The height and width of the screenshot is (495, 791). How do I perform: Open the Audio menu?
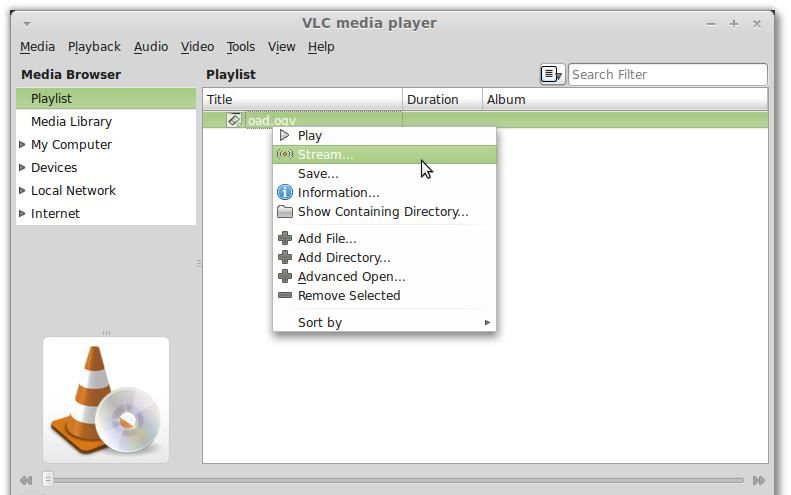(x=151, y=47)
